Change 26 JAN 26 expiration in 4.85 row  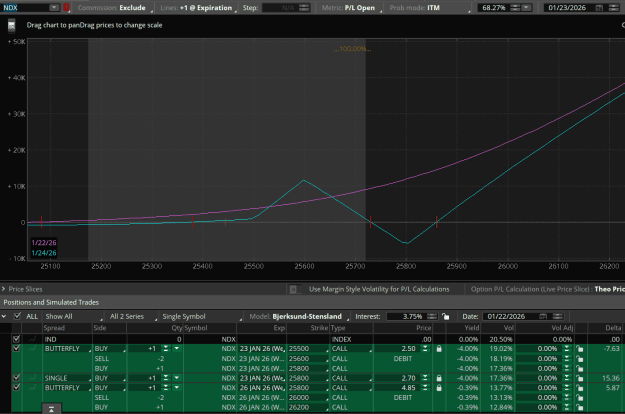(262, 388)
